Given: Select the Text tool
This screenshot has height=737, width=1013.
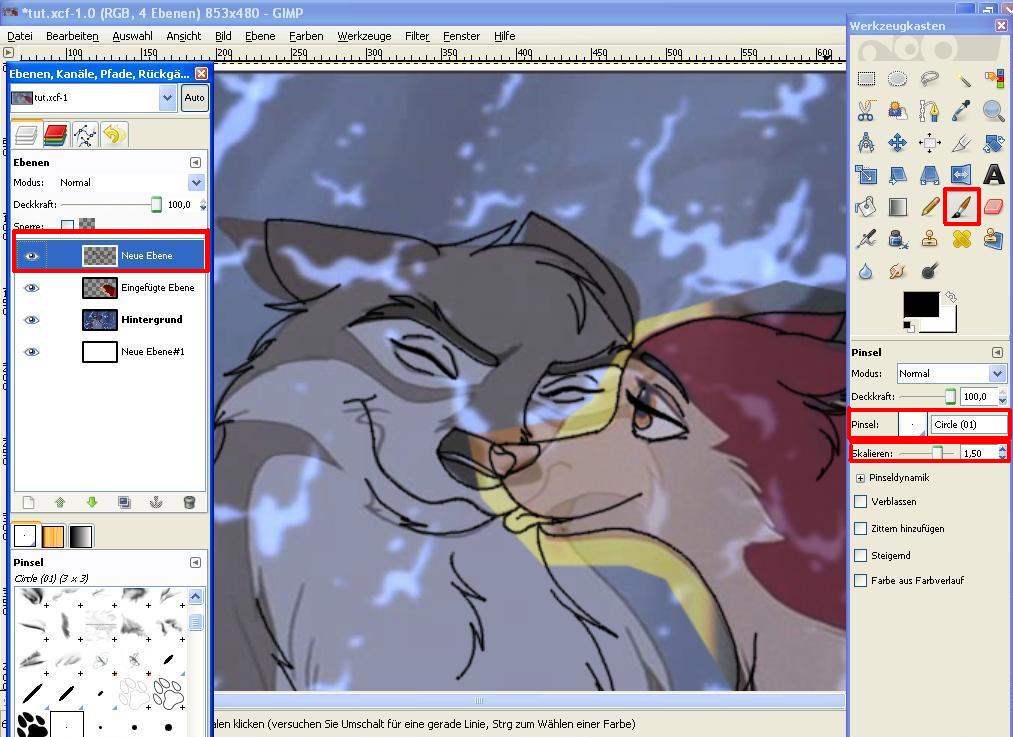Looking at the screenshot, I should [994, 174].
